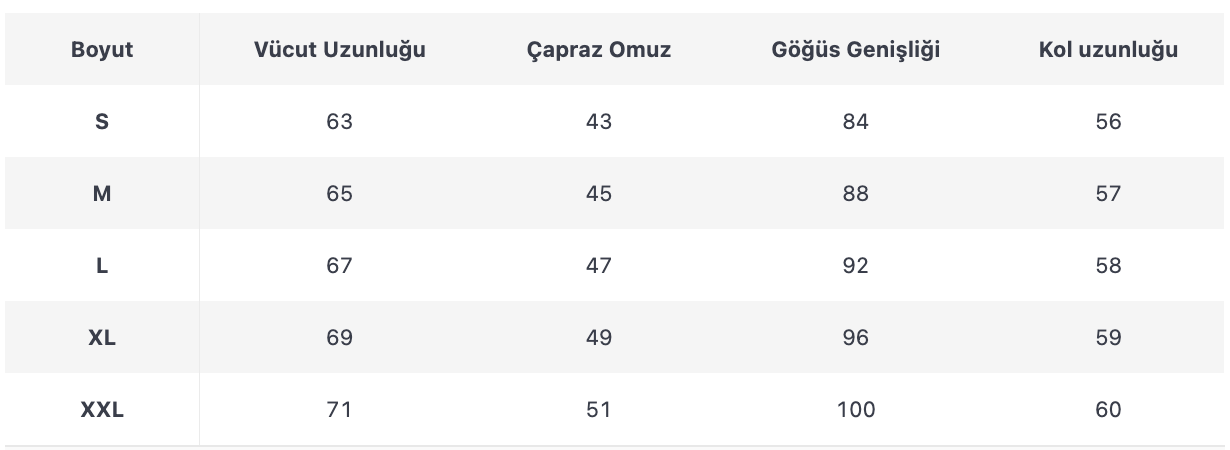The height and width of the screenshot is (450, 1230).
Task: Select the Göğüs Genişliği header
Action: 856,49
